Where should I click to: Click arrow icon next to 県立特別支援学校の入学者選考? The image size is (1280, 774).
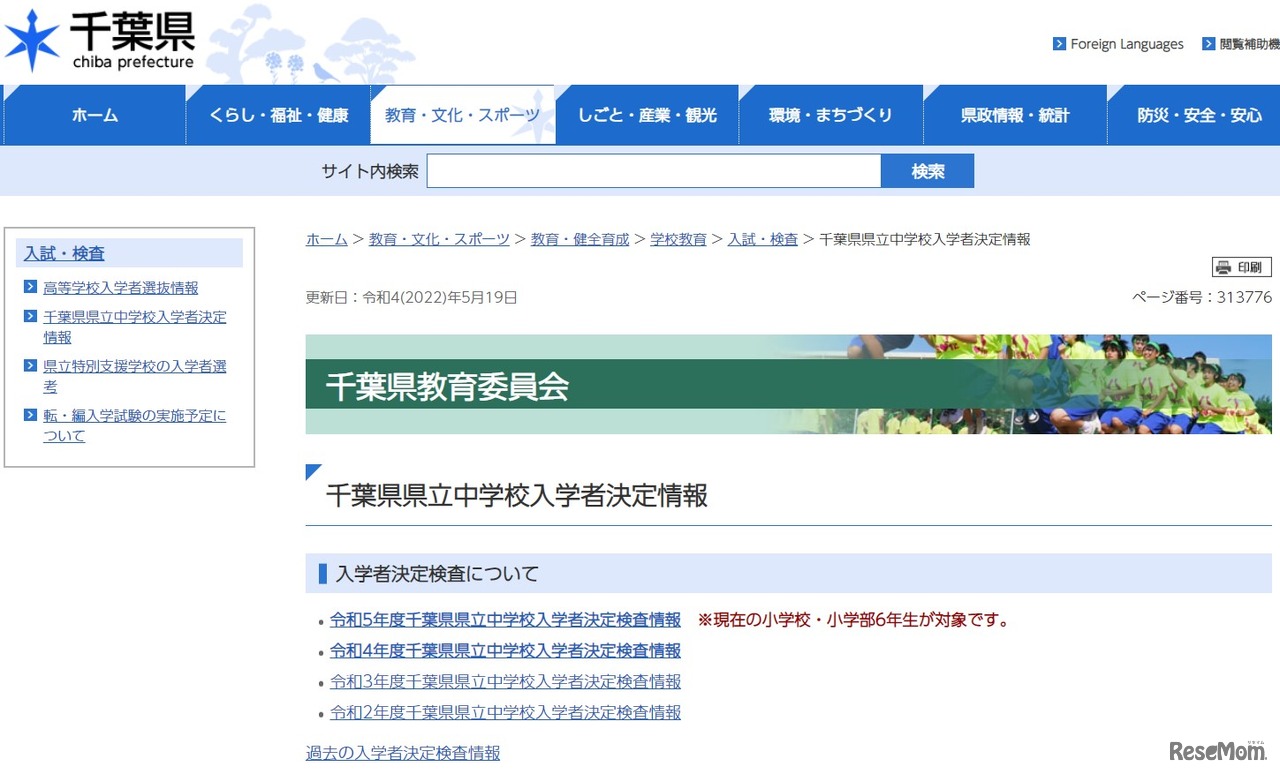(x=31, y=366)
